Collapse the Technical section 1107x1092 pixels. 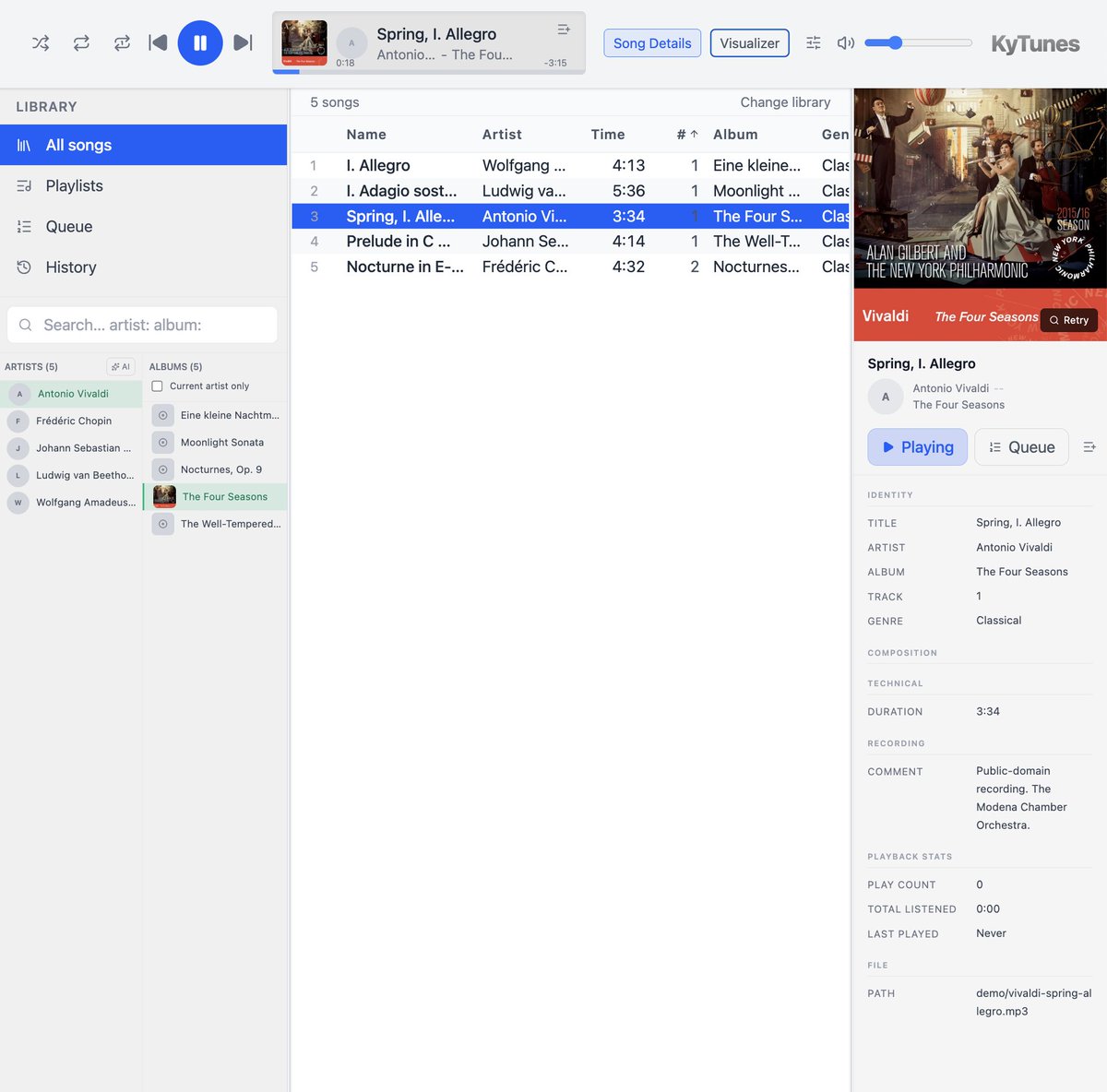coord(895,683)
